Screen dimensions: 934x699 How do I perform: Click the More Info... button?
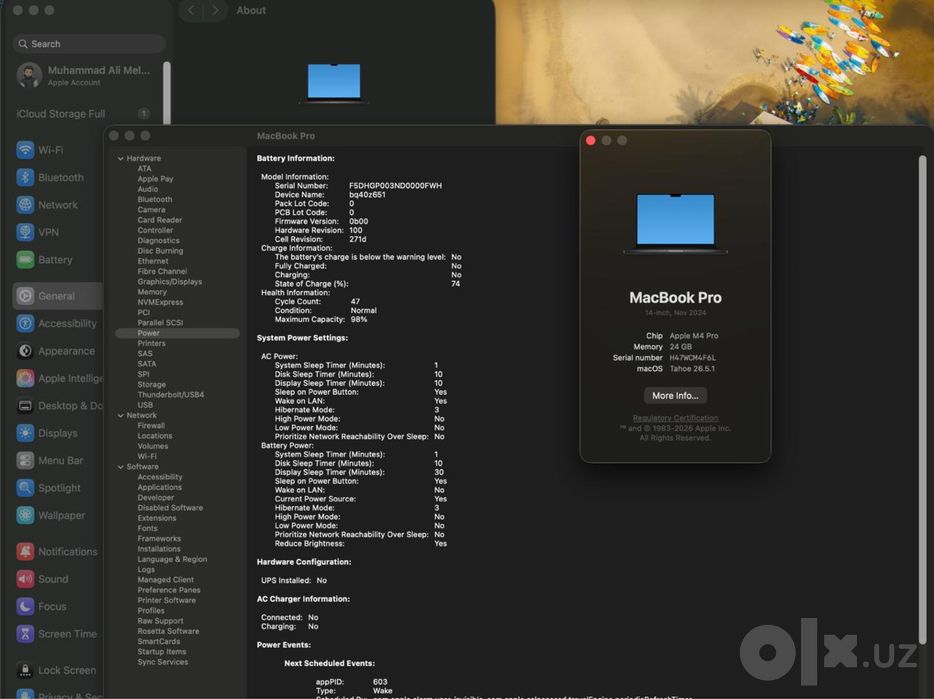[675, 396]
